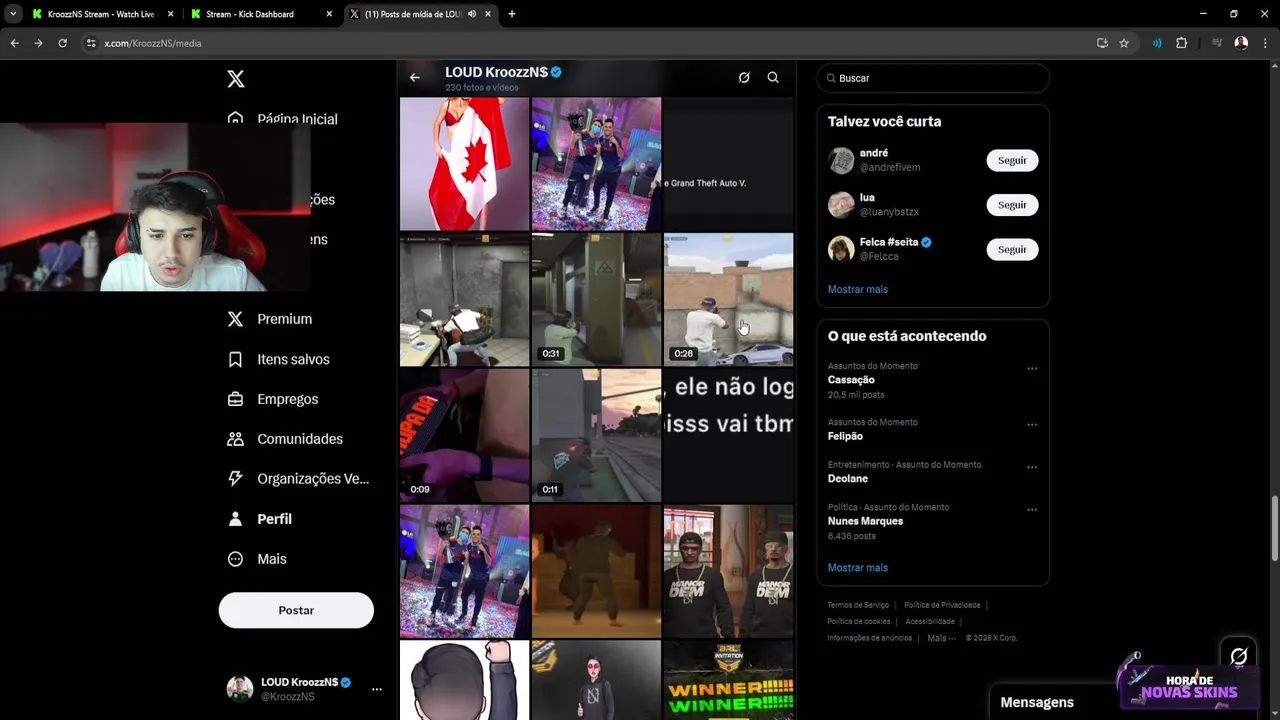
Task: Open the 0:11 video thumbnail
Action: pyautogui.click(x=596, y=435)
